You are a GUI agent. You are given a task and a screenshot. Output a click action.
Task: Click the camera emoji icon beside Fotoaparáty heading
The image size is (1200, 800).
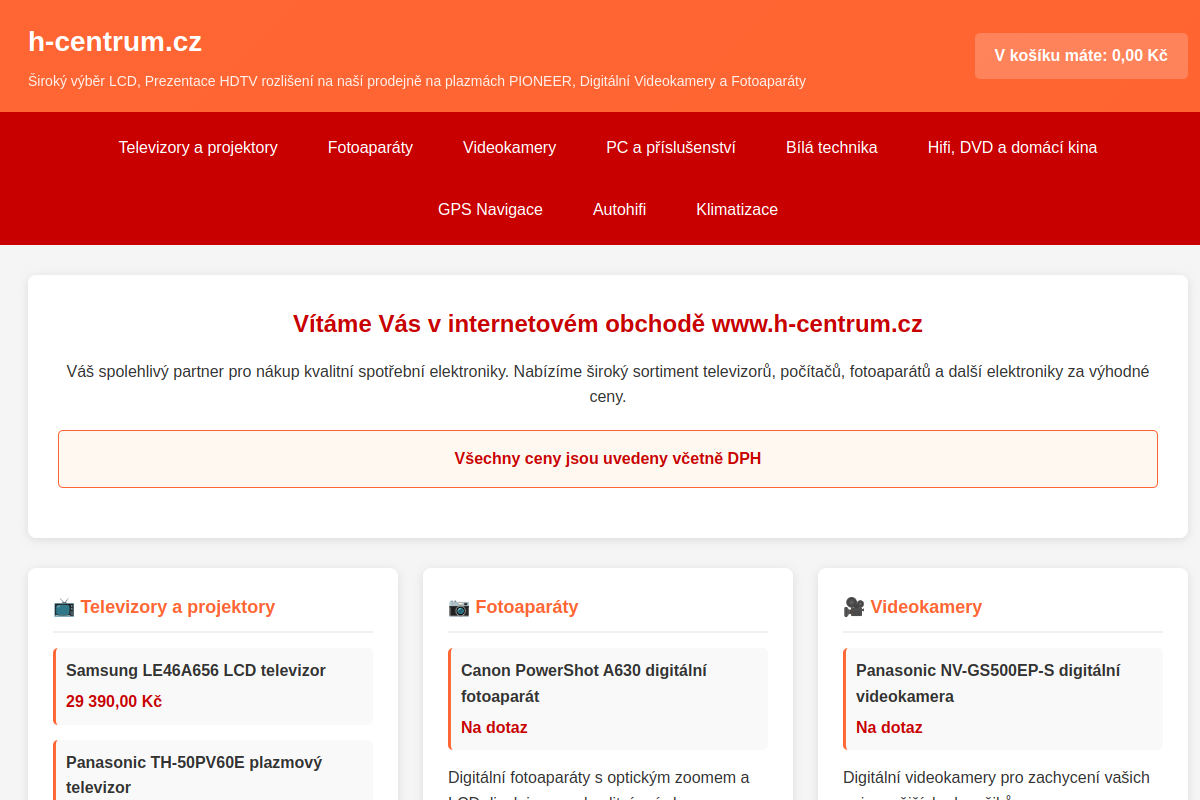coord(459,607)
